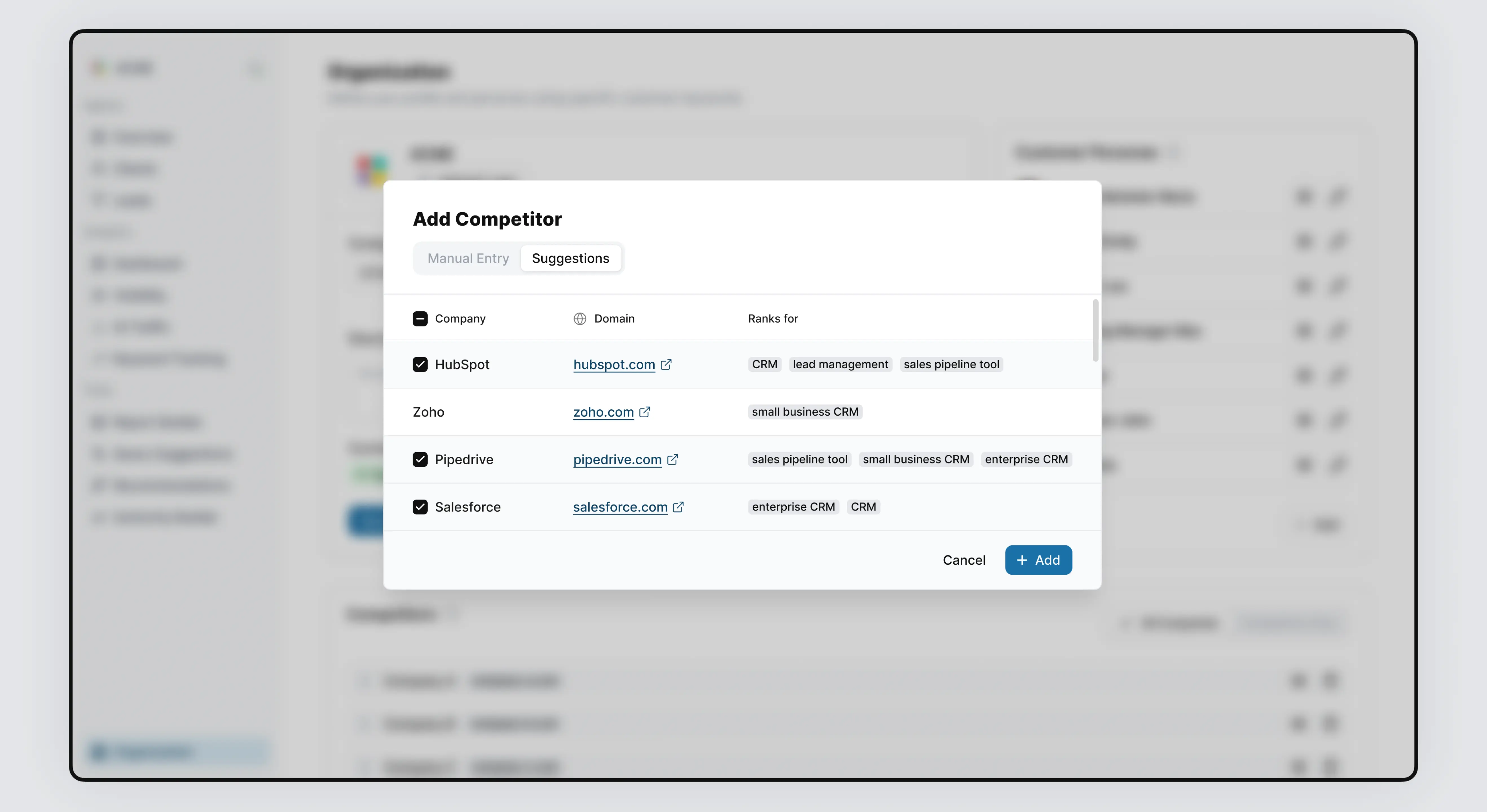
Task: Uncheck the Pipedrive checkbox
Action: click(x=420, y=459)
